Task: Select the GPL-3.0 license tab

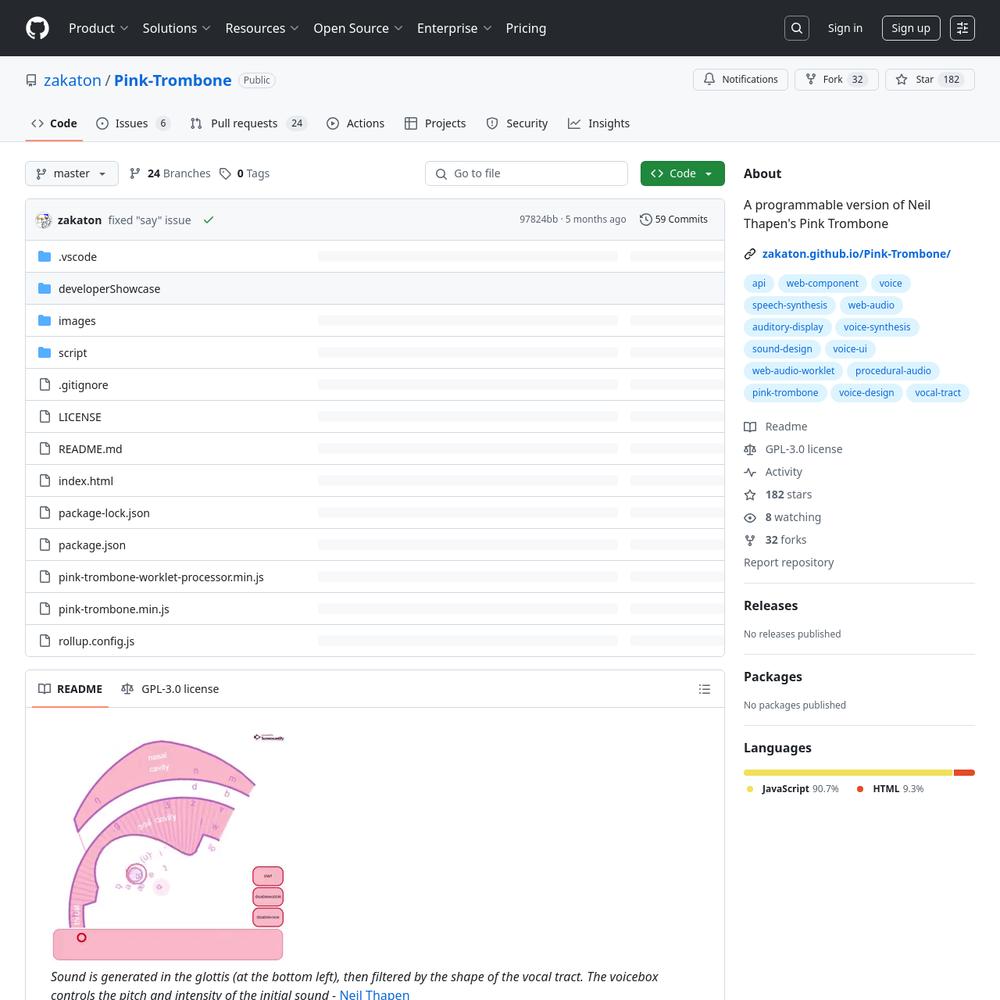Action: click(170, 689)
